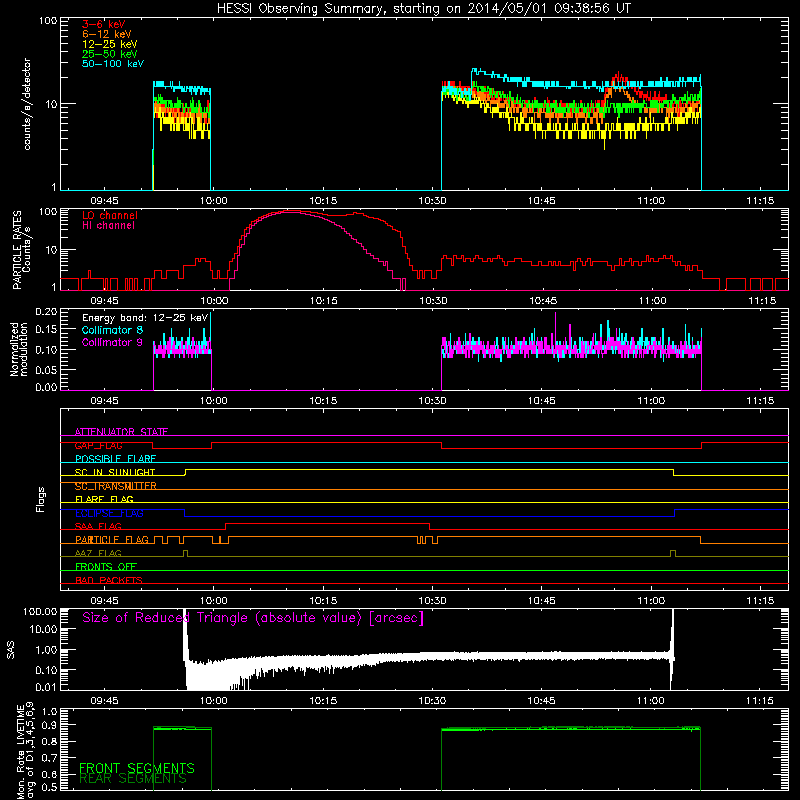Image resolution: width=800 pixels, height=800 pixels.
Task: Click the 11:15 time tick under count-rate panel
Action: pyautogui.click(x=761, y=201)
